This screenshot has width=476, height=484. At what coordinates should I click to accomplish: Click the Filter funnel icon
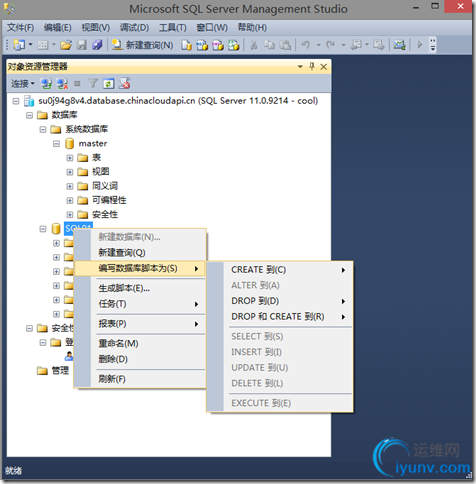[93, 83]
